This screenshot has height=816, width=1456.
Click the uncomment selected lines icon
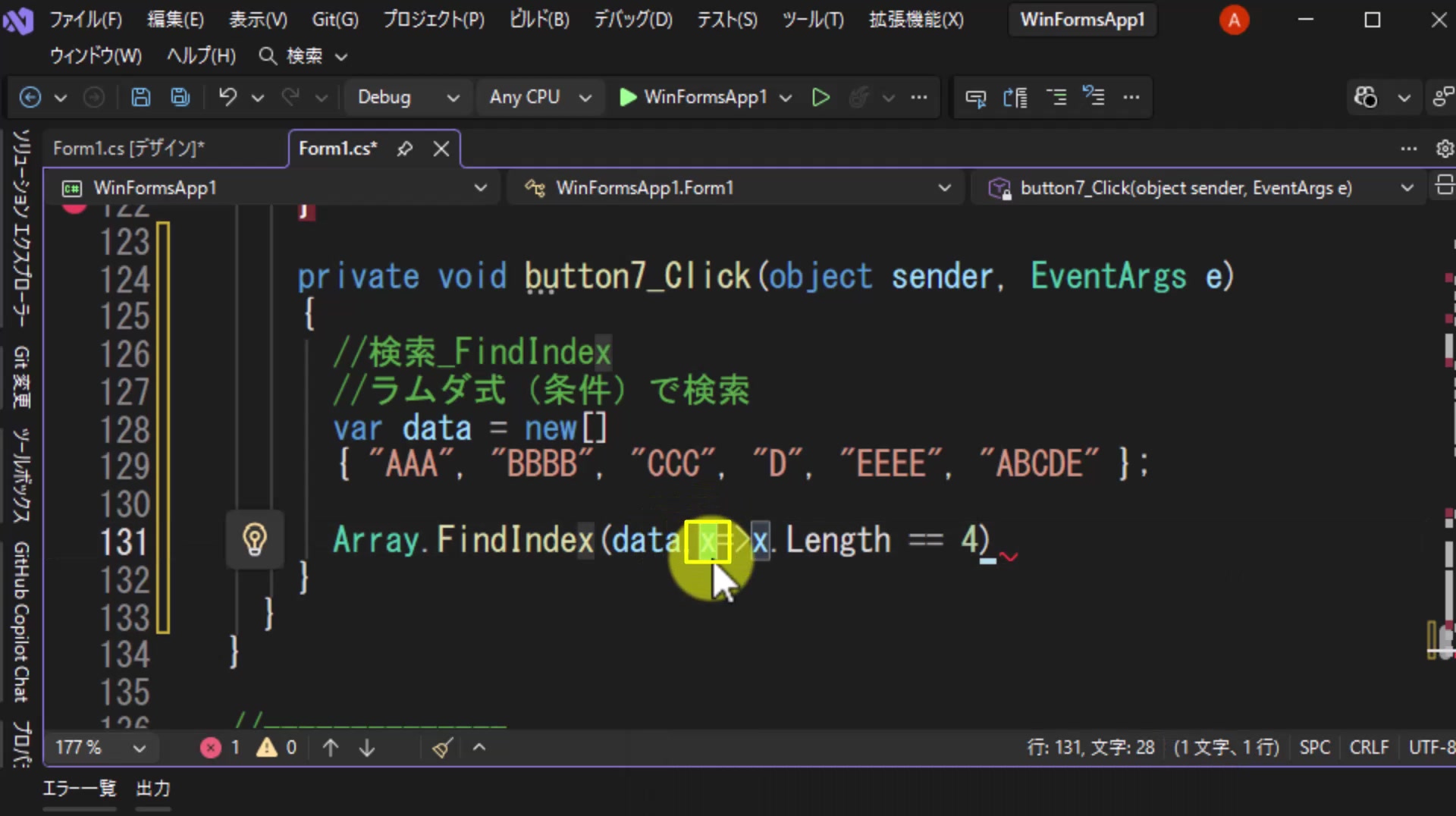pyautogui.click(x=1094, y=97)
